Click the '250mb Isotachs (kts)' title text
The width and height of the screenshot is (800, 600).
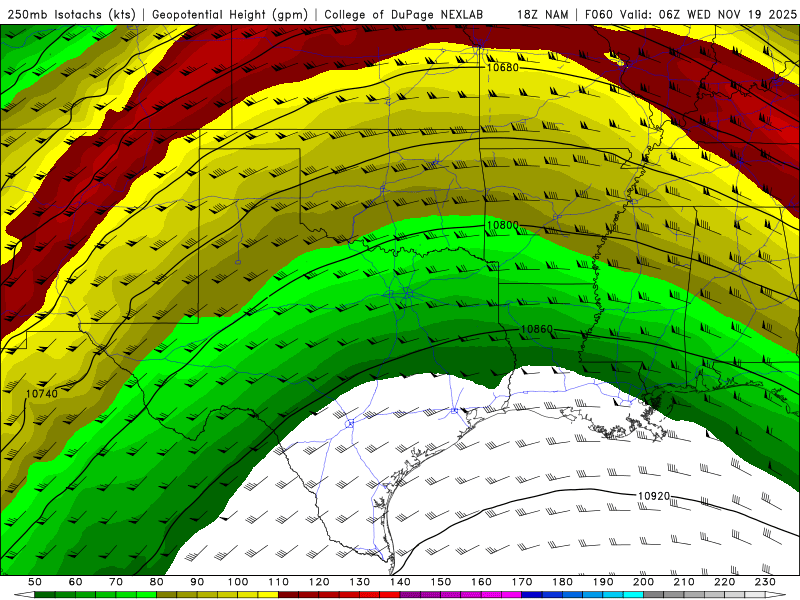(71, 14)
